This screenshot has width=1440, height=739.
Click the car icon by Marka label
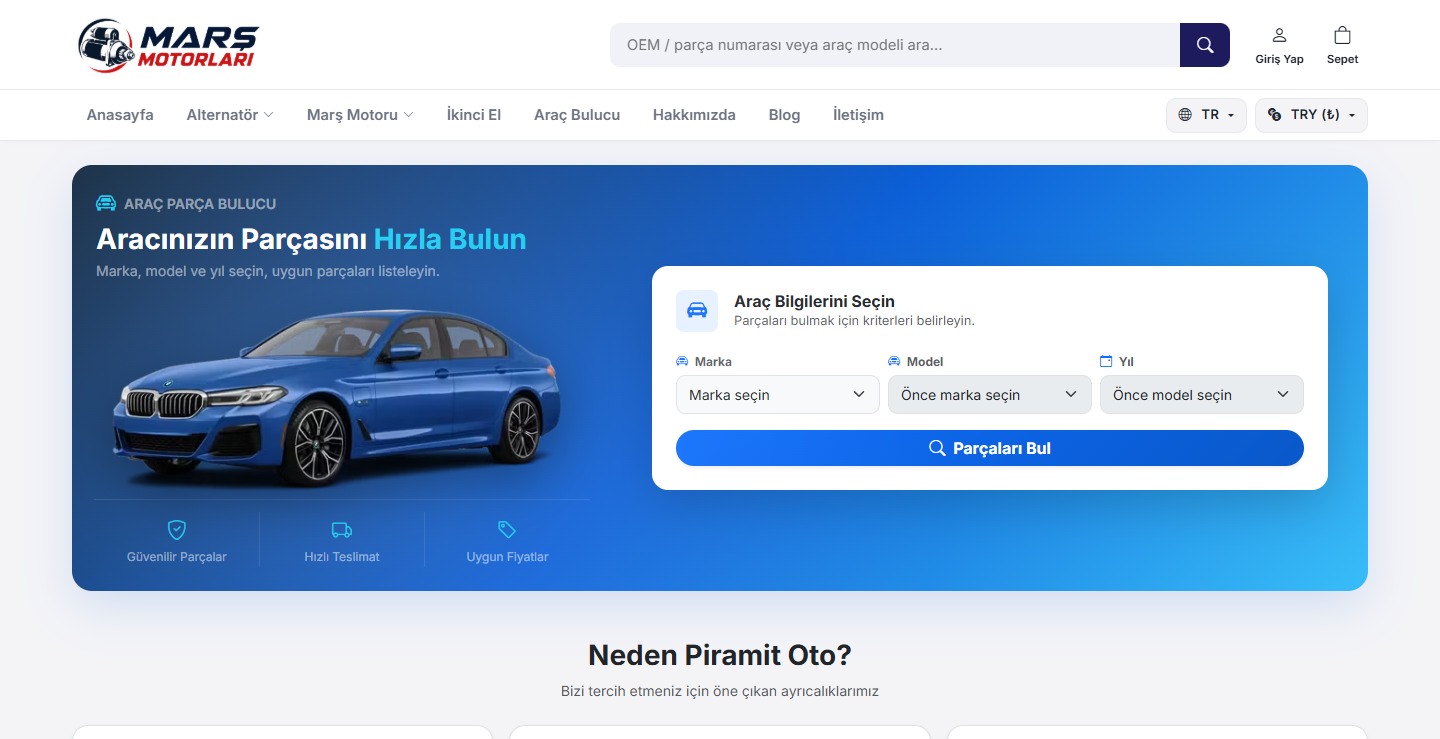tap(682, 361)
